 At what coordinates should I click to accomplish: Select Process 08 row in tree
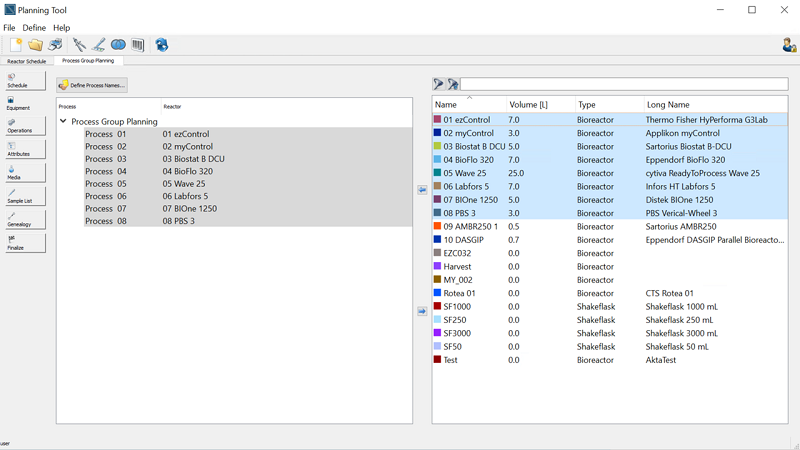click(x=248, y=221)
